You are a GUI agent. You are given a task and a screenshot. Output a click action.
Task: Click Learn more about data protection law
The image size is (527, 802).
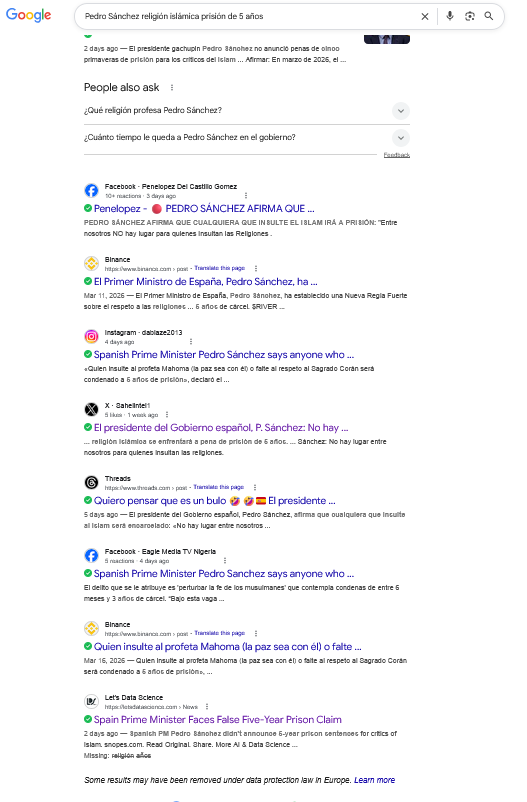point(375,780)
